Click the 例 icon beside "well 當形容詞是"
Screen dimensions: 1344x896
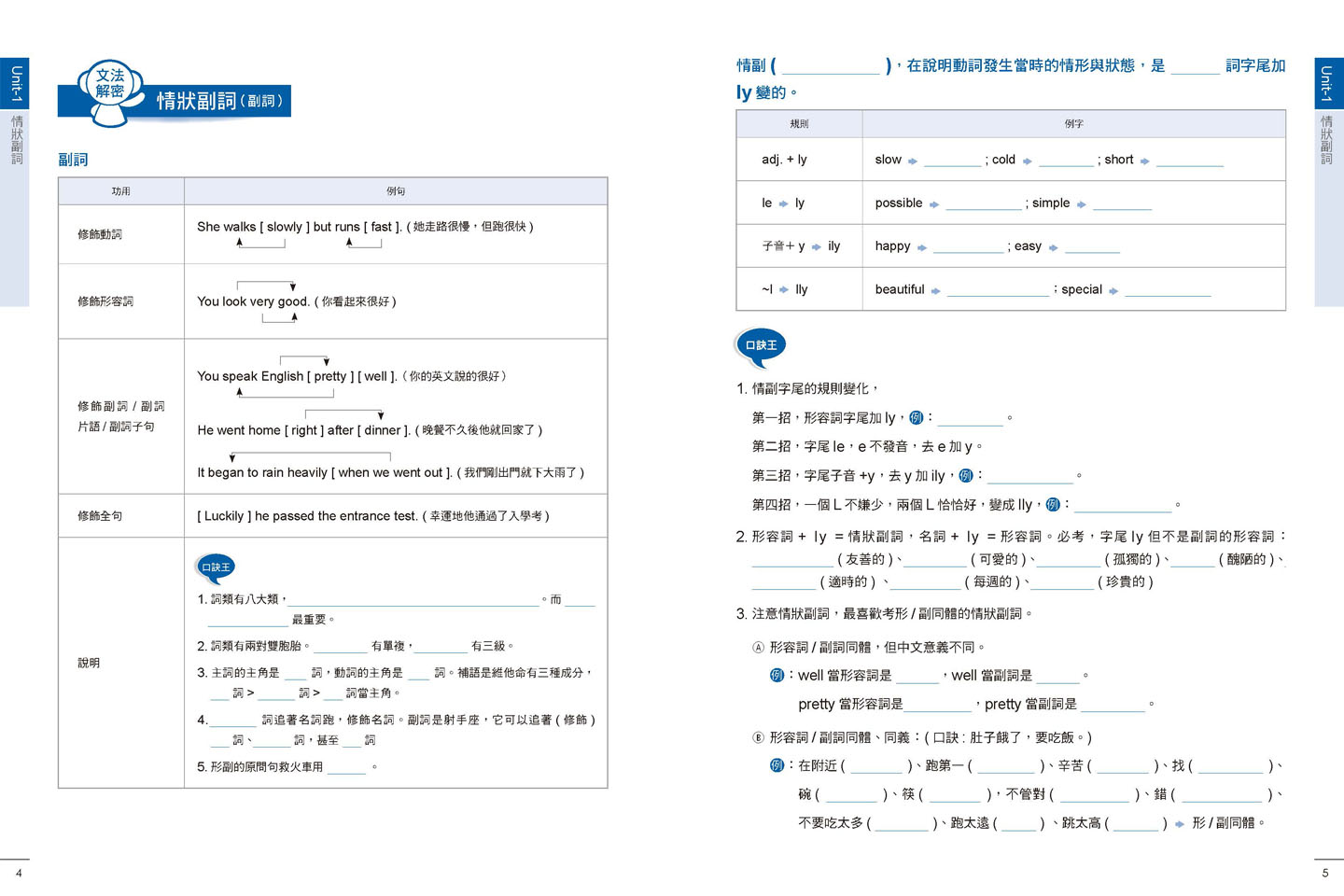pos(776,675)
